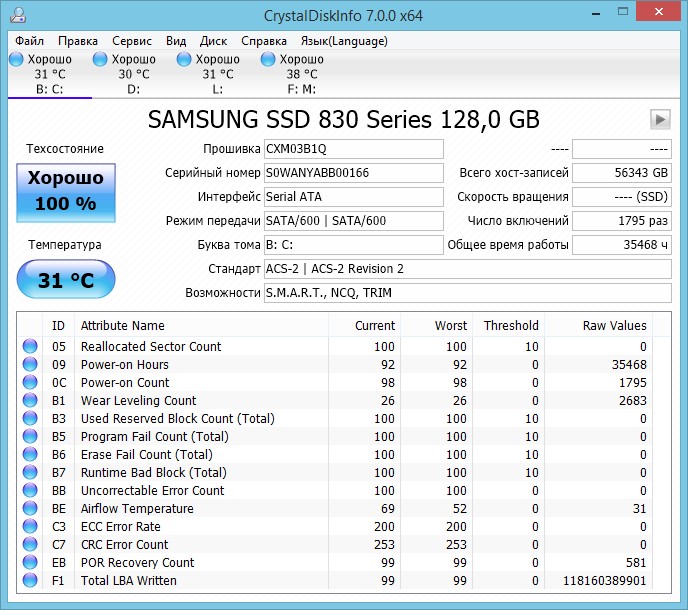Click the drive letter field B: C:
The image size is (688, 610).
(354, 245)
